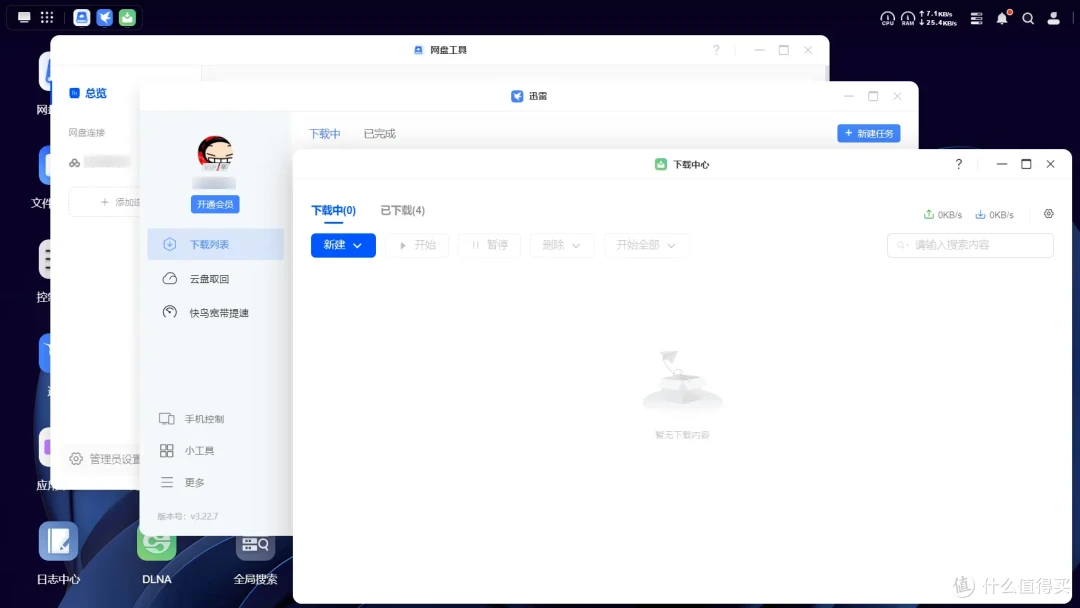Viewport: 1080px width, 608px height.
Task: Click the 暂停 button
Action: (490, 245)
